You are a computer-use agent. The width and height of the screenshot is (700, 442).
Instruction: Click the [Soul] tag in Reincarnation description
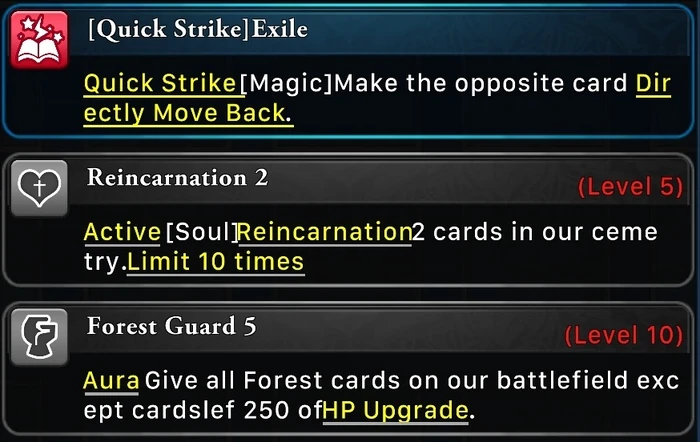201,232
